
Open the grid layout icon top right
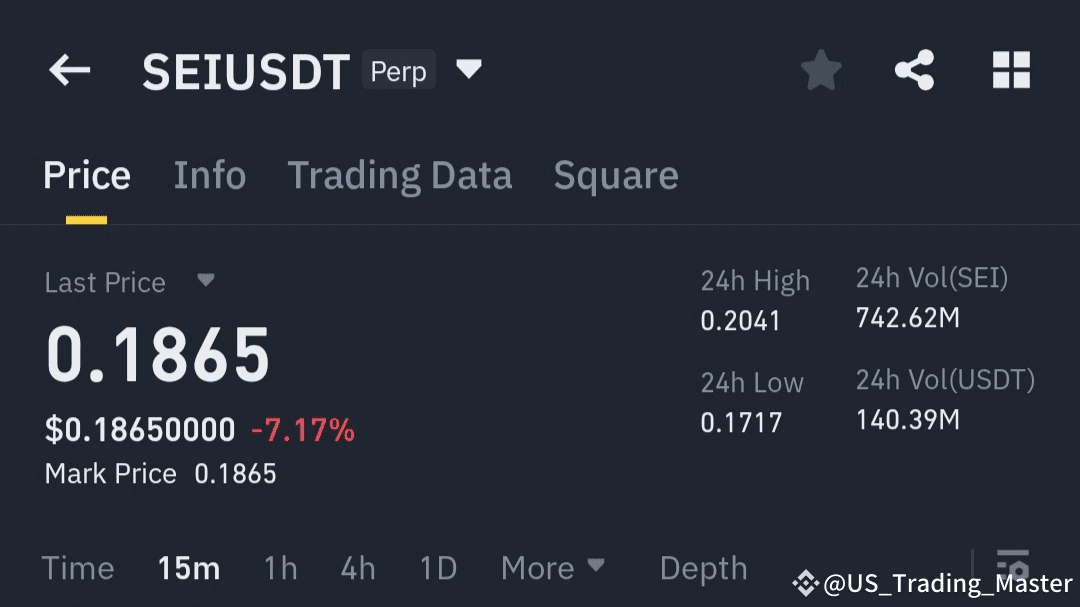point(1011,69)
